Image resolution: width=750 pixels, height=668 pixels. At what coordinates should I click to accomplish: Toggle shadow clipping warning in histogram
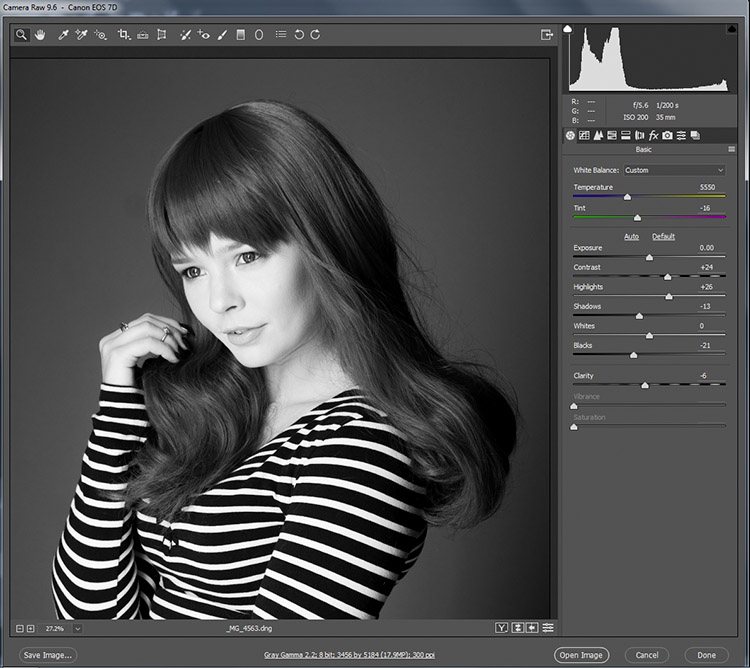[x=567, y=29]
